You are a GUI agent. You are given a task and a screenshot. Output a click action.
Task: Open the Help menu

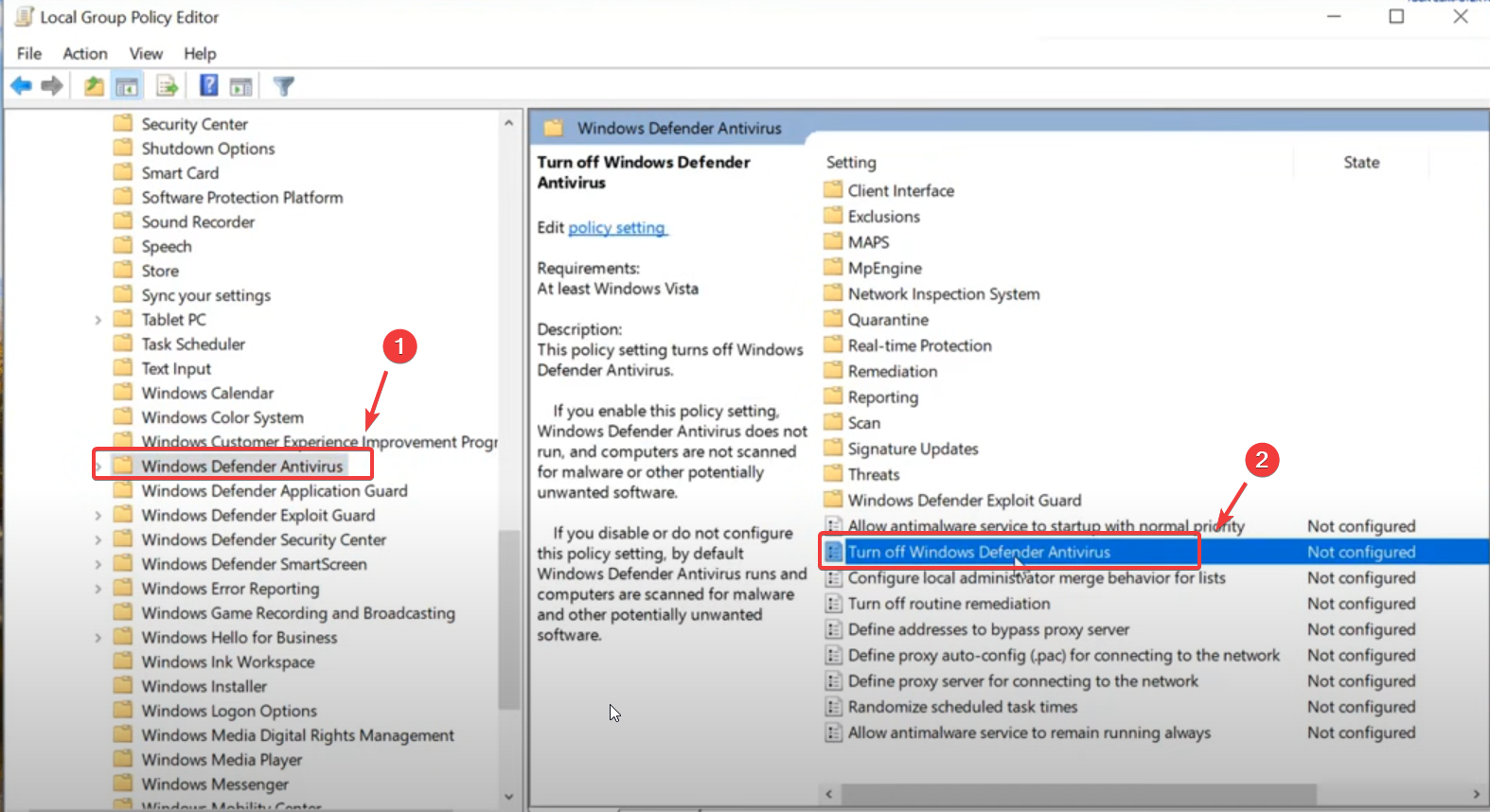coord(200,53)
